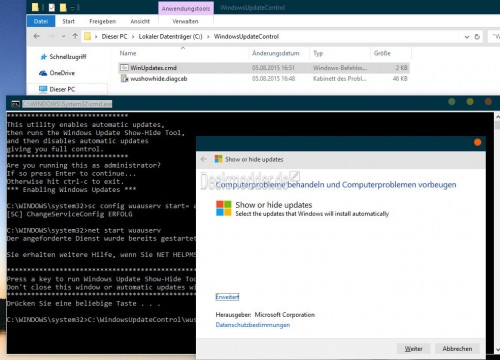Click the folder icon in address bar
This screenshot has width=500, height=360.
pyautogui.click(x=87, y=36)
